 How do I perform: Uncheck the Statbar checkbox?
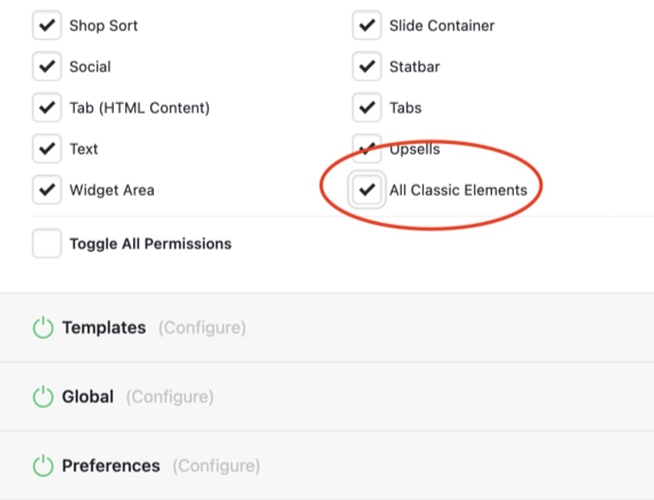(367, 66)
